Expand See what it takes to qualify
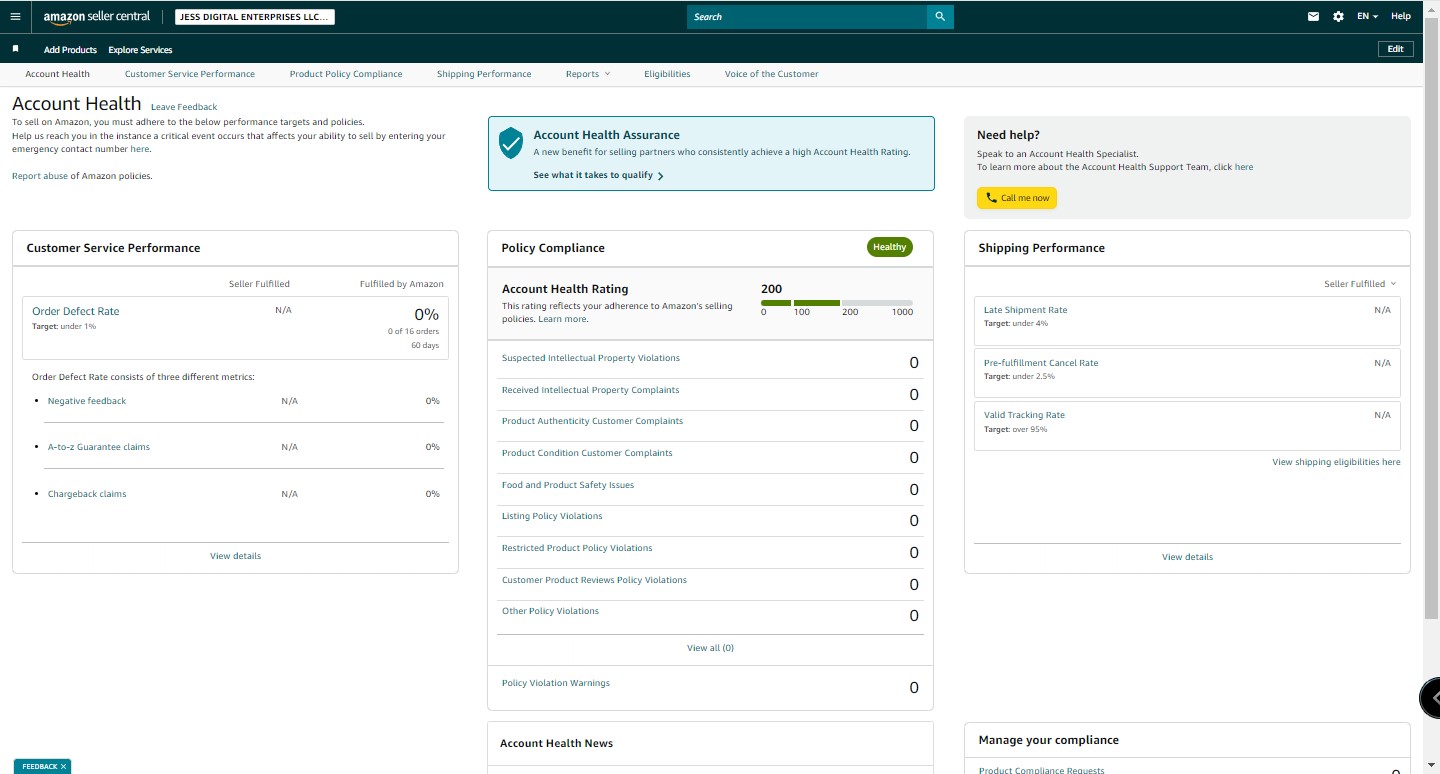 (598, 175)
